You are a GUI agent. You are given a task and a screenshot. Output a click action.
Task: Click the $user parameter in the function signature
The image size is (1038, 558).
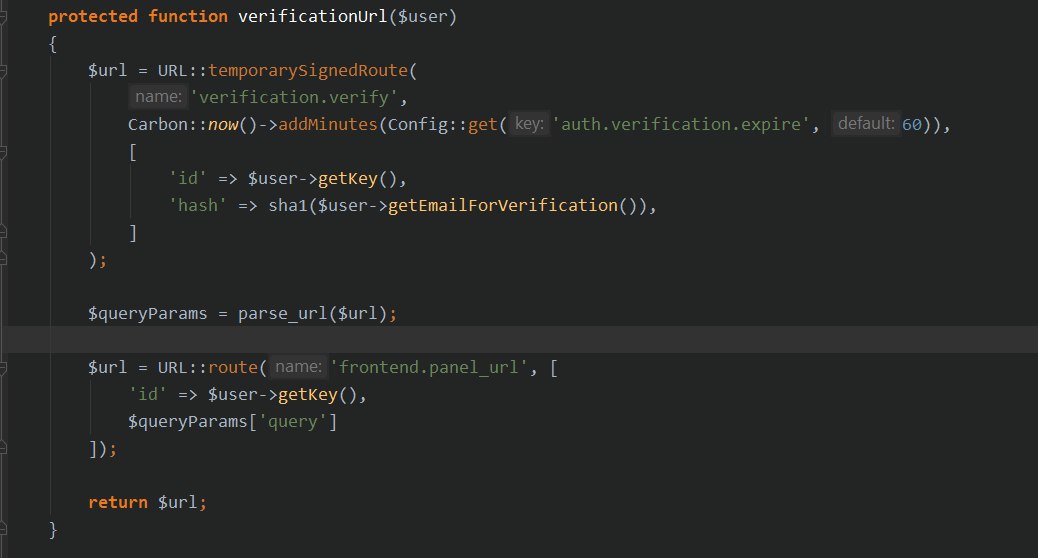click(x=422, y=17)
